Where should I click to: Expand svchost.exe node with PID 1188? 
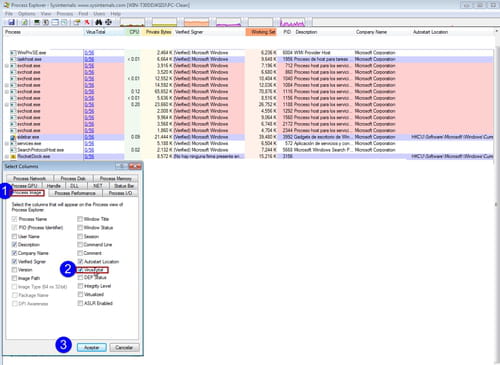(7, 105)
